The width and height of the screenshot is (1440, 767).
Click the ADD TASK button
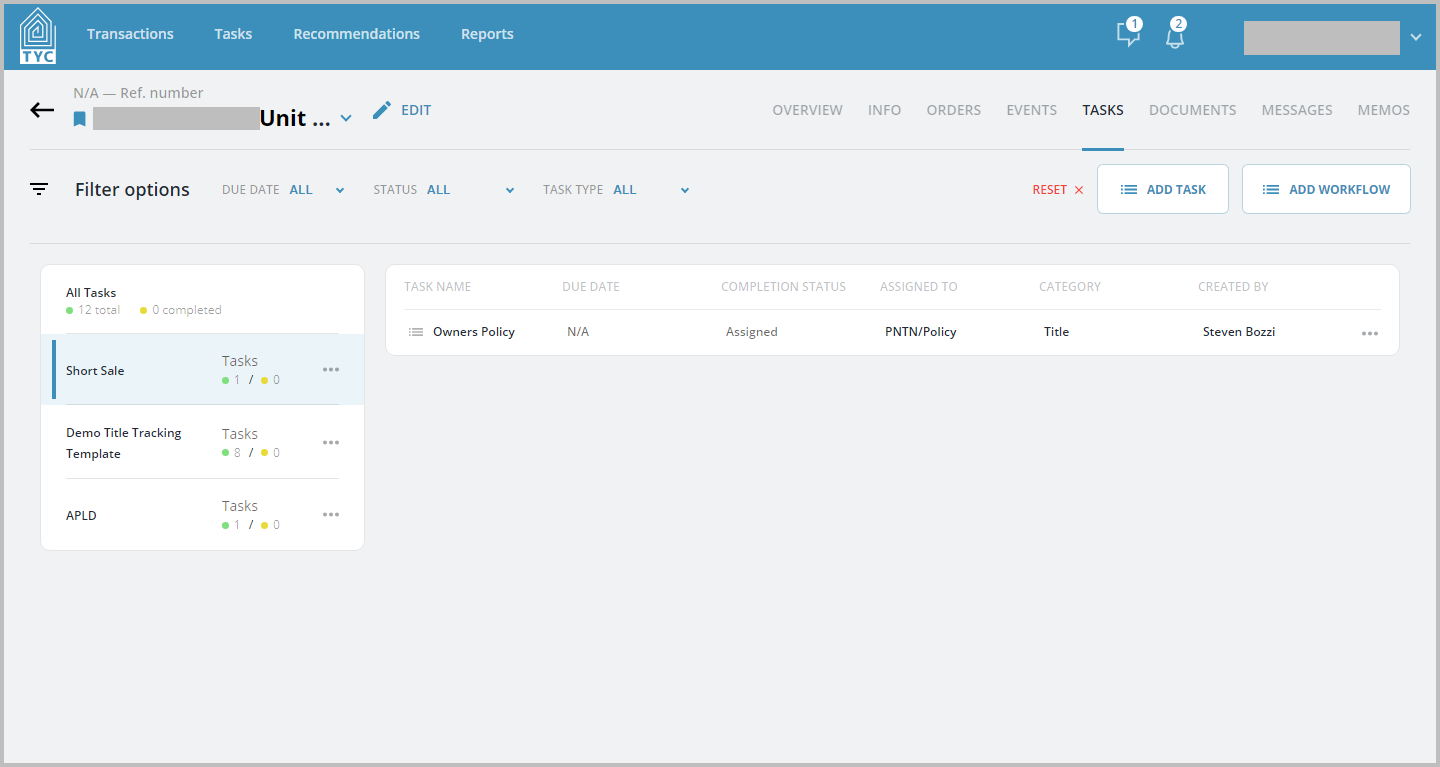click(1163, 189)
